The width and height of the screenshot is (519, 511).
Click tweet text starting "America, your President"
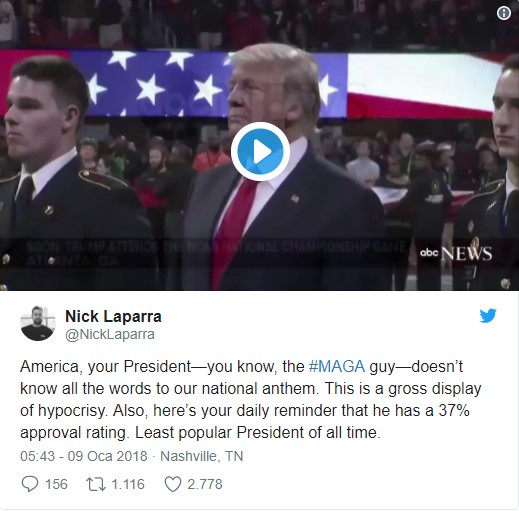point(251,399)
